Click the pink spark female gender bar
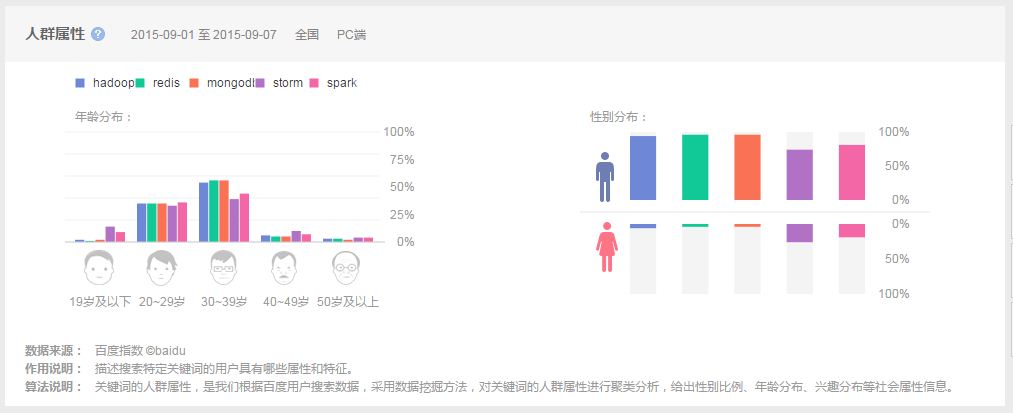Image resolution: width=1013 pixels, height=413 pixels. [x=851, y=231]
